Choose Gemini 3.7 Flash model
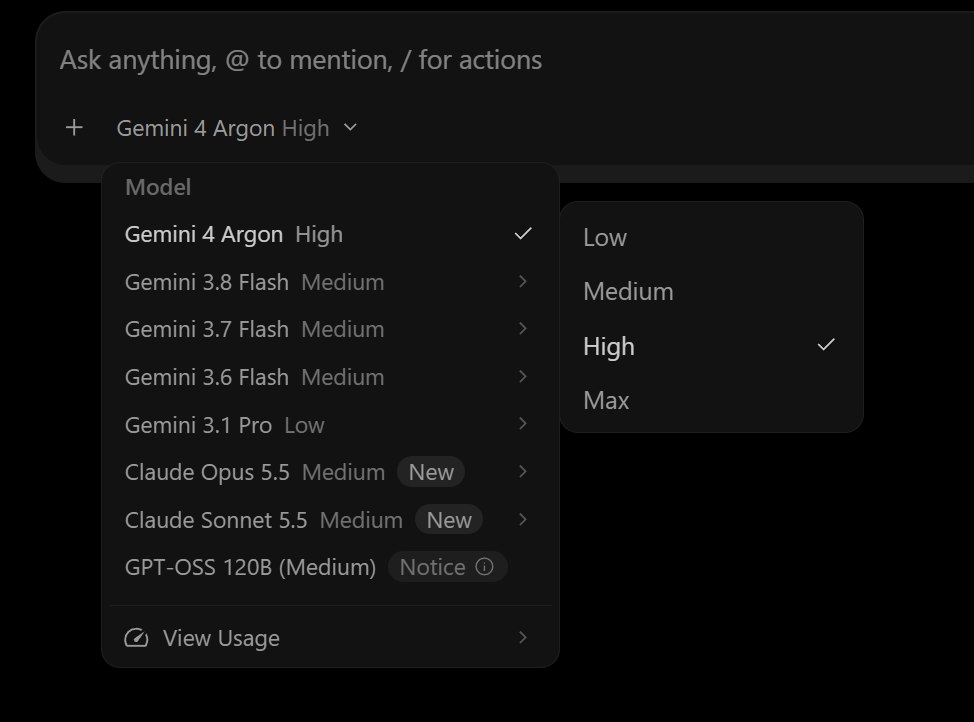Image resolution: width=974 pixels, height=722 pixels. (330, 329)
